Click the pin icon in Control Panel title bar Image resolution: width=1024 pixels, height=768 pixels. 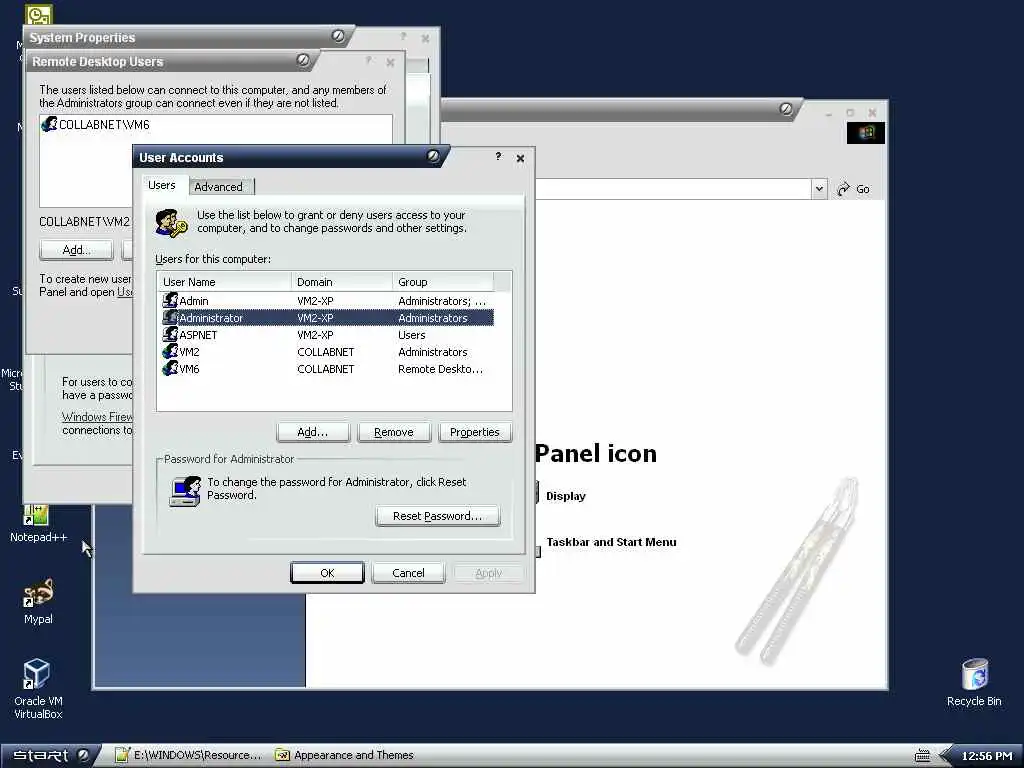[786, 108]
